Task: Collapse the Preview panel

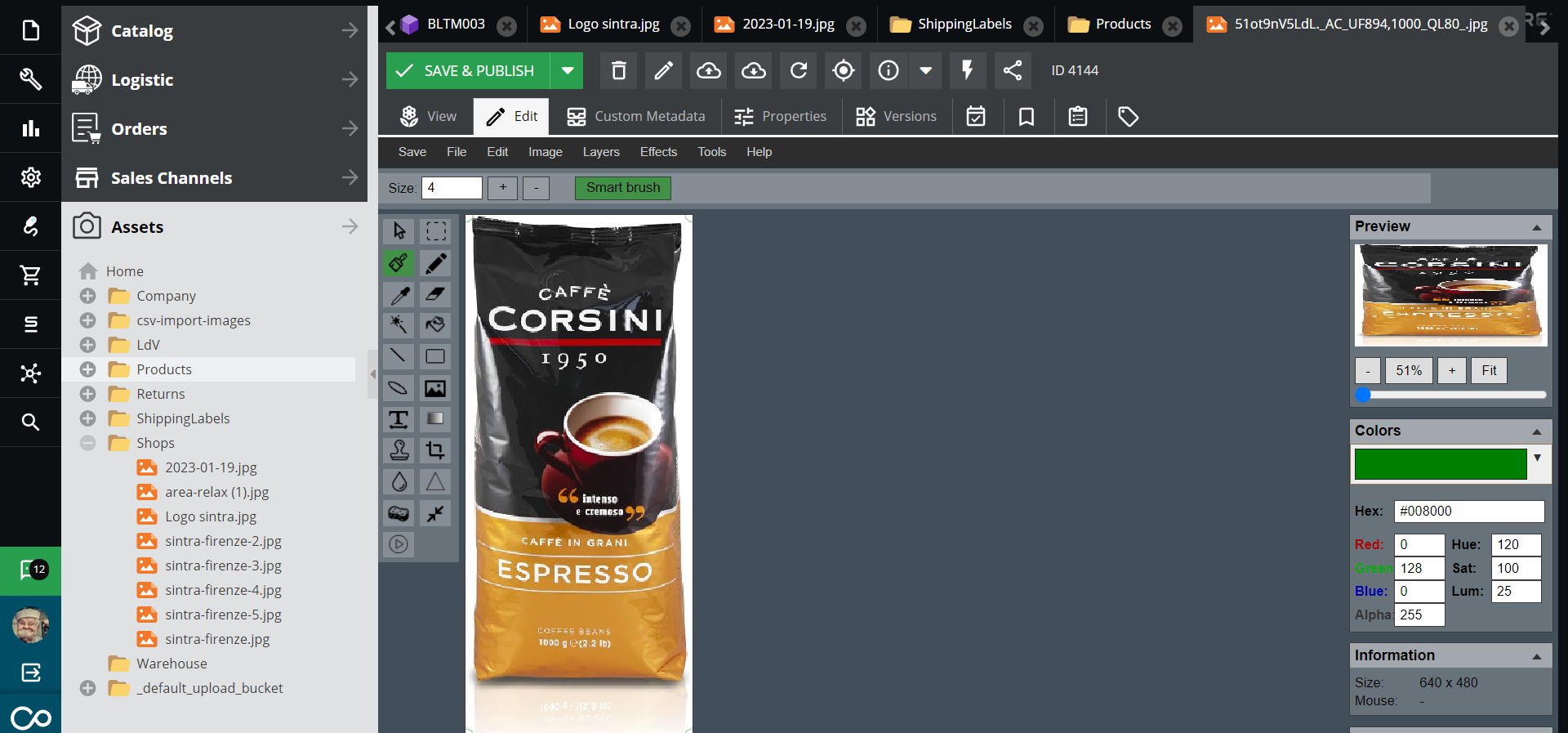Action: (1537, 227)
